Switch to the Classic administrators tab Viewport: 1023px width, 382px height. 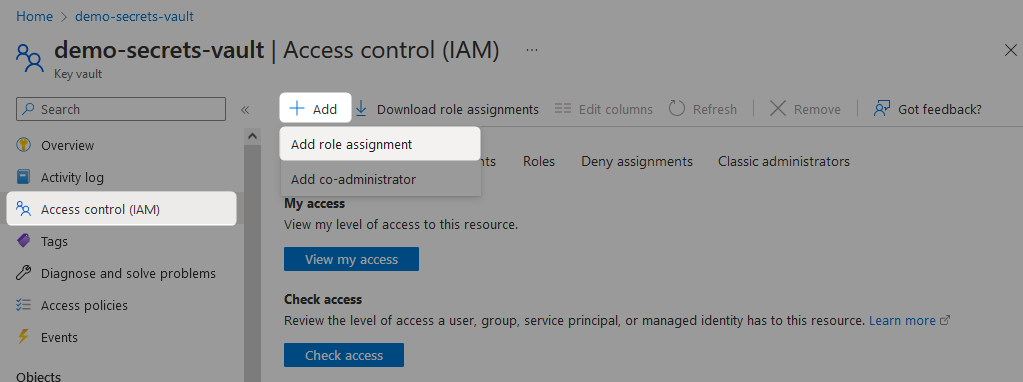pyautogui.click(x=784, y=161)
